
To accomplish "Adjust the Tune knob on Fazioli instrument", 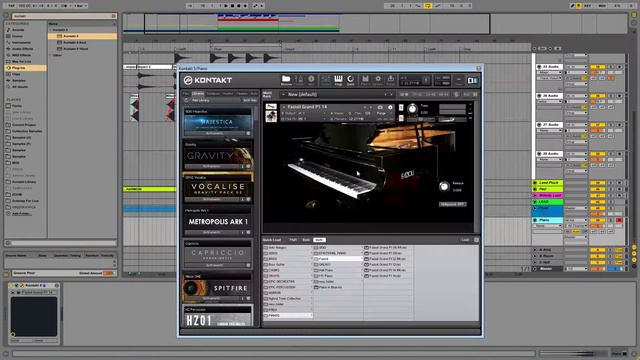I will tap(413, 109).
